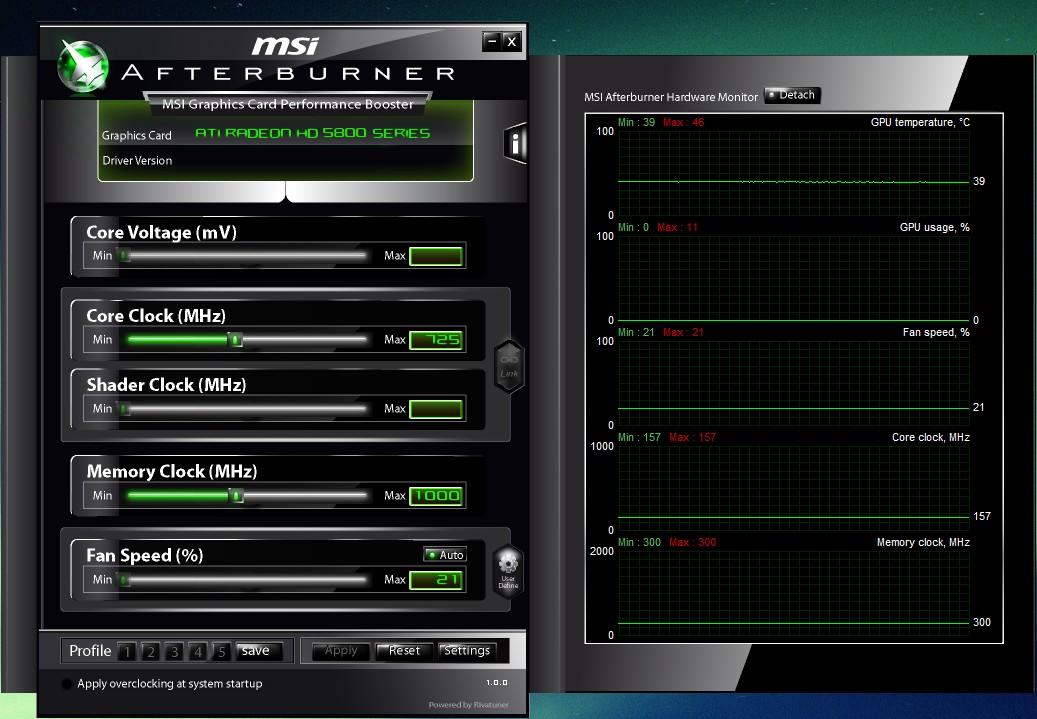Click the MSI Afterburner Hardware Monitor title
1037x719 pixels.
pyautogui.click(x=671, y=97)
